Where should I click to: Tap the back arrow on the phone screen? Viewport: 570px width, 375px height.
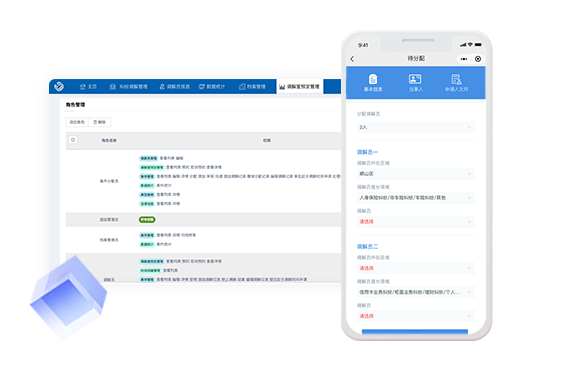pyautogui.click(x=352, y=59)
